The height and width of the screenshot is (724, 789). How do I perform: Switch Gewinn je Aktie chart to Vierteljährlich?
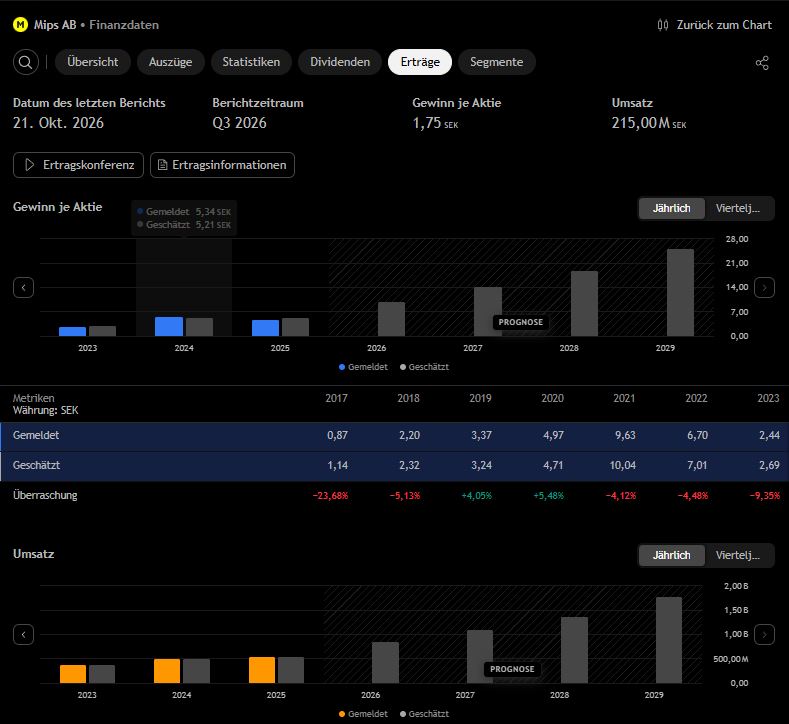coord(738,208)
